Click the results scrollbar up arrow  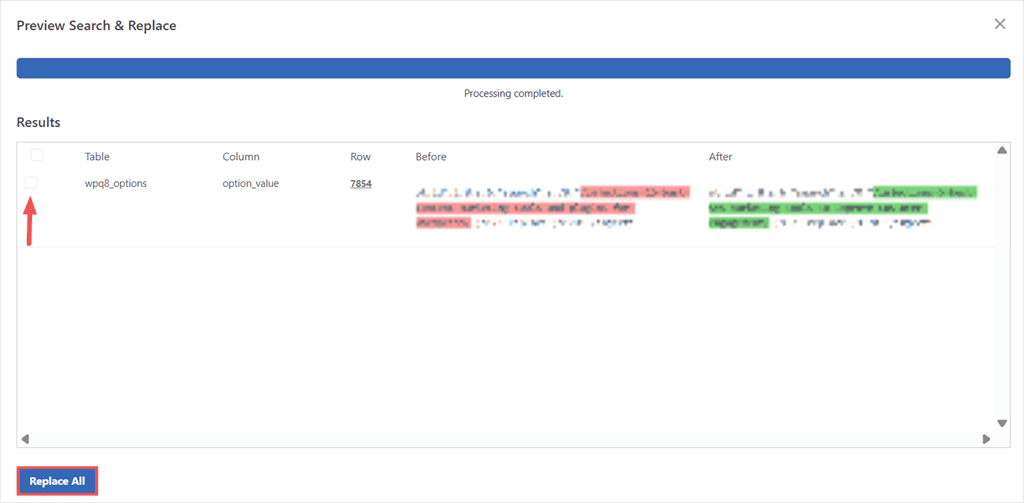point(1002,151)
